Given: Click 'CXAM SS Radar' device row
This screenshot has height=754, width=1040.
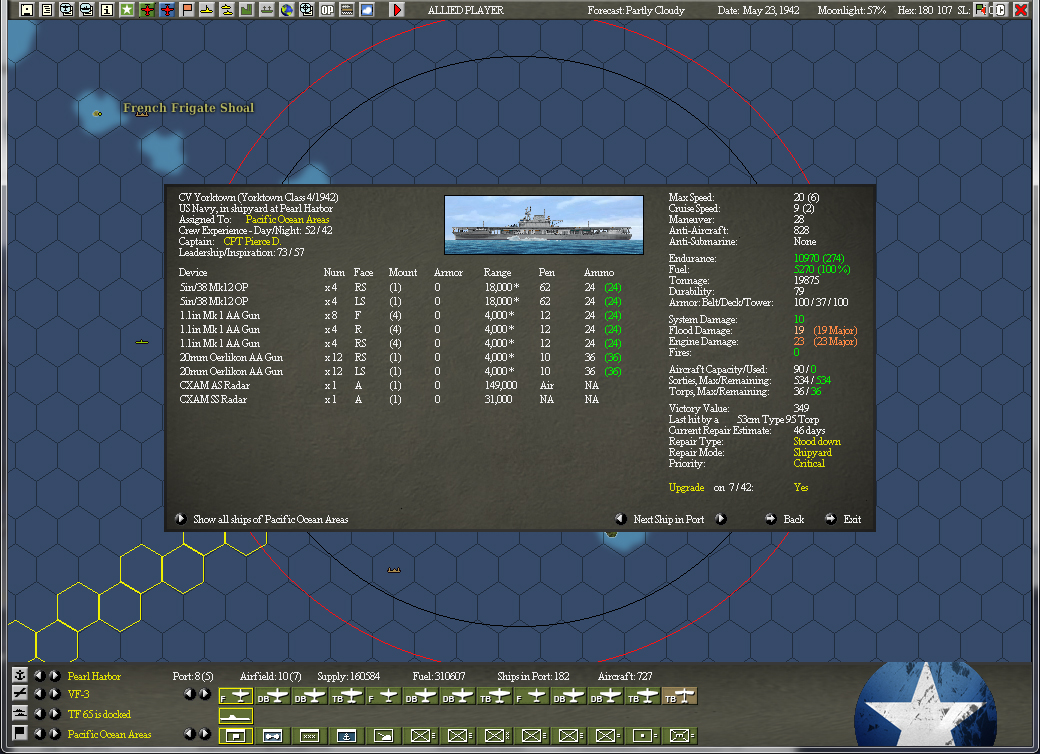Looking at the screenshot, I should pyautogui.click(x=389, y=399).
